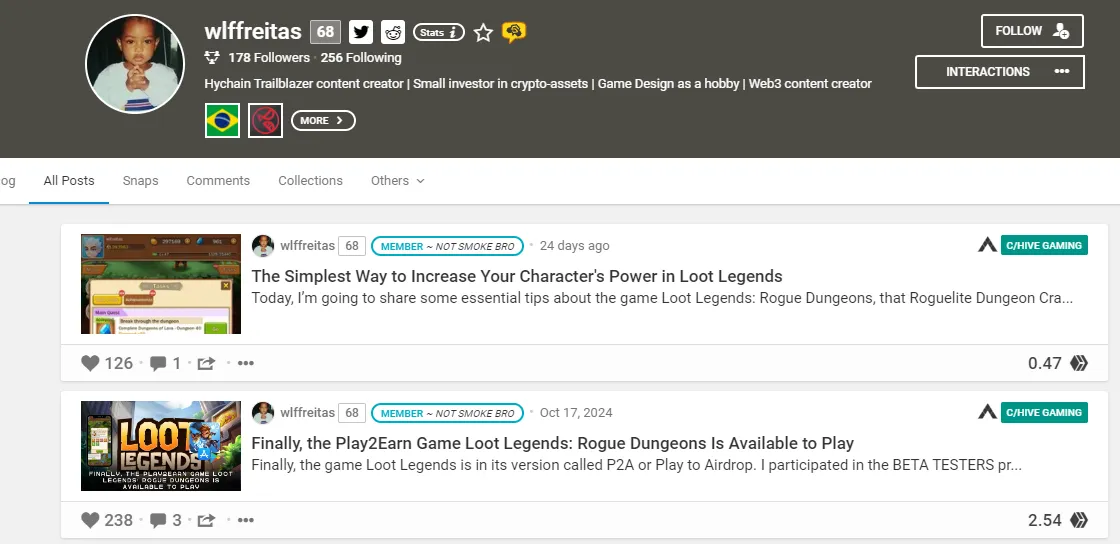Click the 'Oct 17, 2024' timestamp
Screen dimensions: 1120x544
point(576,413)
